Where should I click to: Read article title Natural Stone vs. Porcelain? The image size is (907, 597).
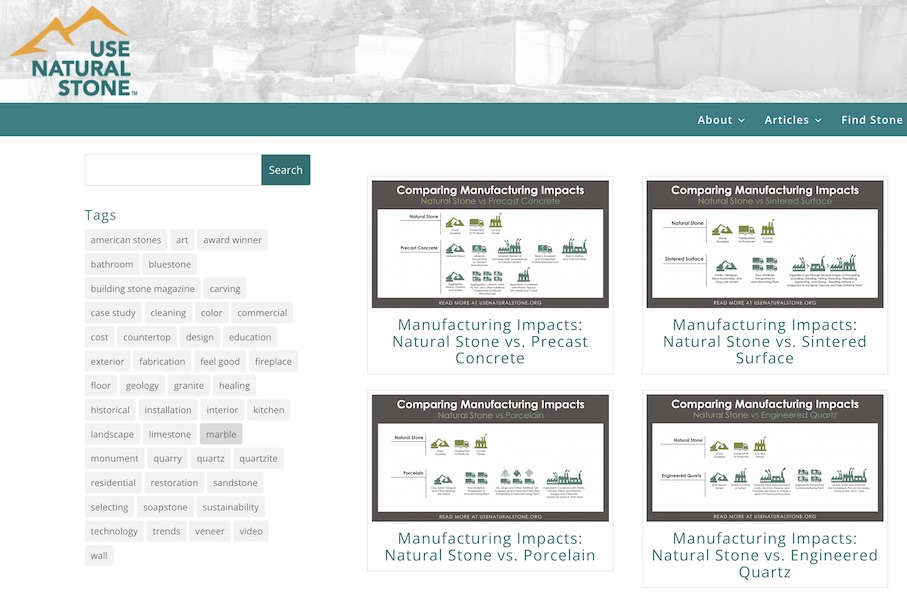[490, 547]
